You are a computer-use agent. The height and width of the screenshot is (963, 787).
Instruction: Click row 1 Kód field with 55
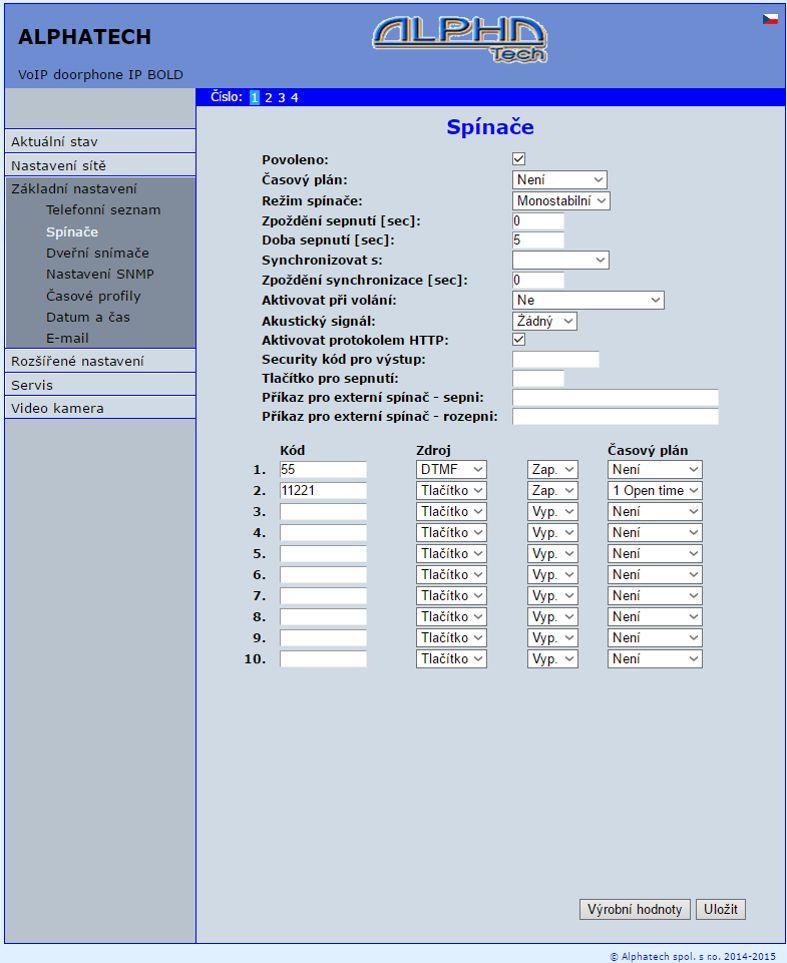pos(323,470)
